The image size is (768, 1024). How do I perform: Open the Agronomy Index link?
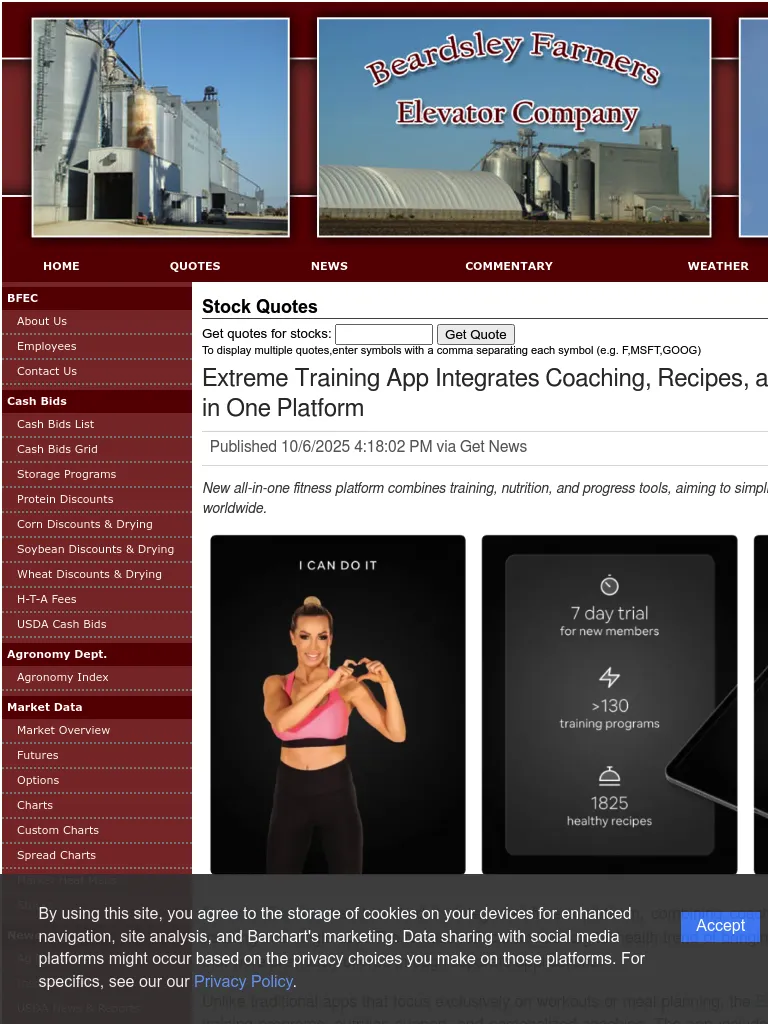tap(63, 677)
